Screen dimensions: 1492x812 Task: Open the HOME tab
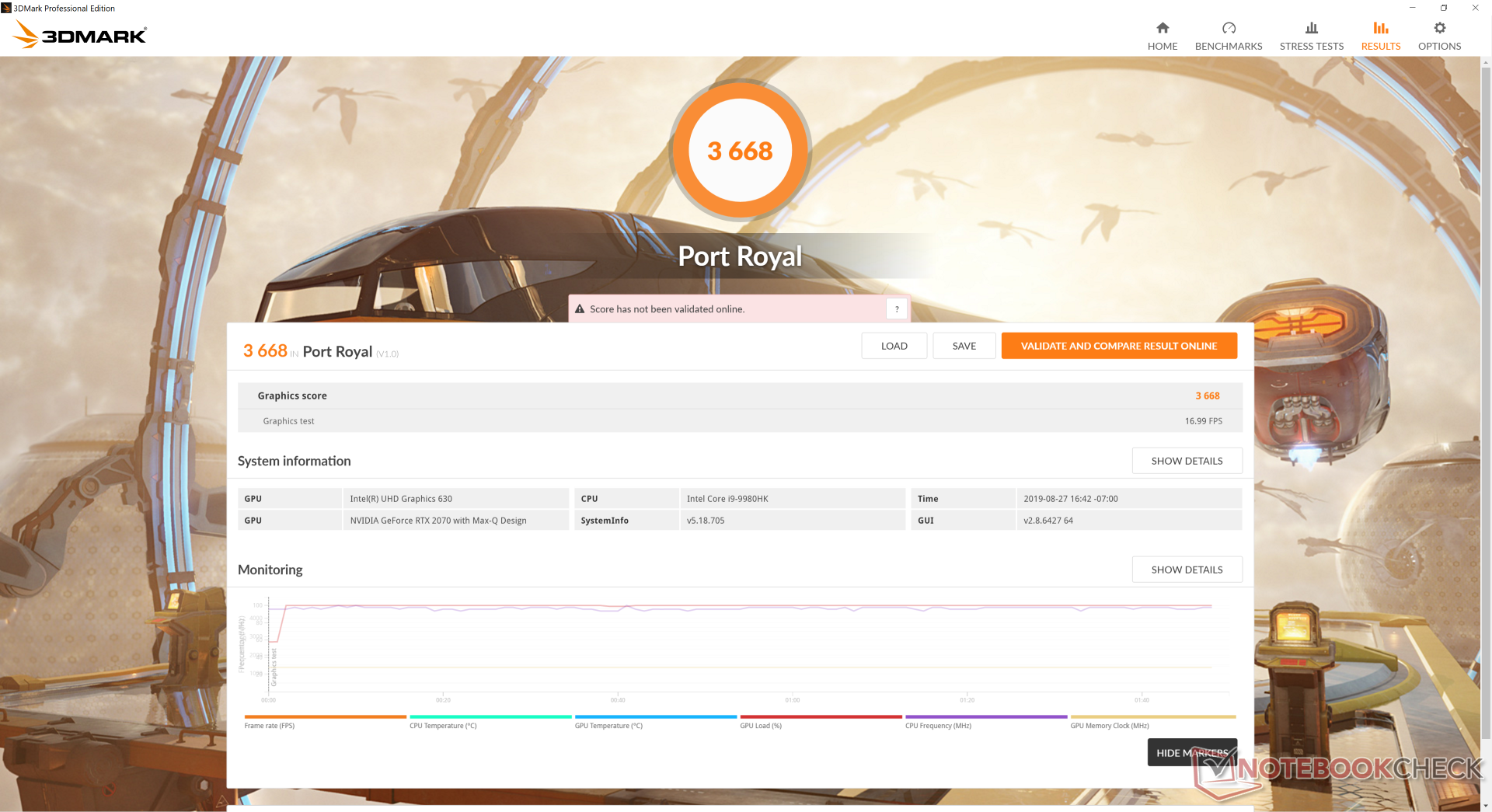[1163, 36]
